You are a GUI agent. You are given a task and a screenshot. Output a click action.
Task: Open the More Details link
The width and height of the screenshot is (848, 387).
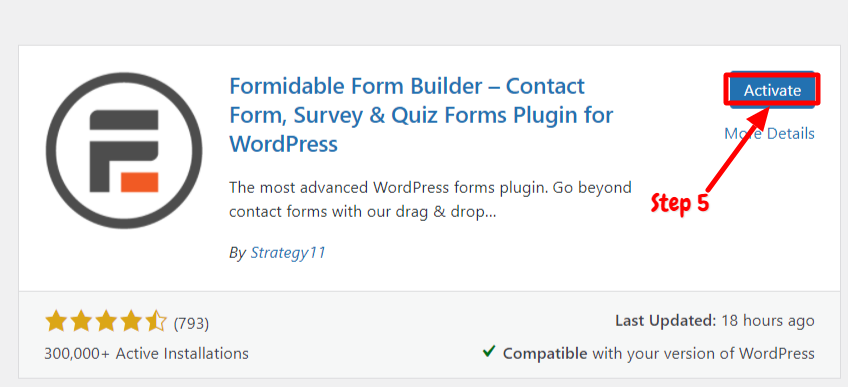tap(769, 133)
